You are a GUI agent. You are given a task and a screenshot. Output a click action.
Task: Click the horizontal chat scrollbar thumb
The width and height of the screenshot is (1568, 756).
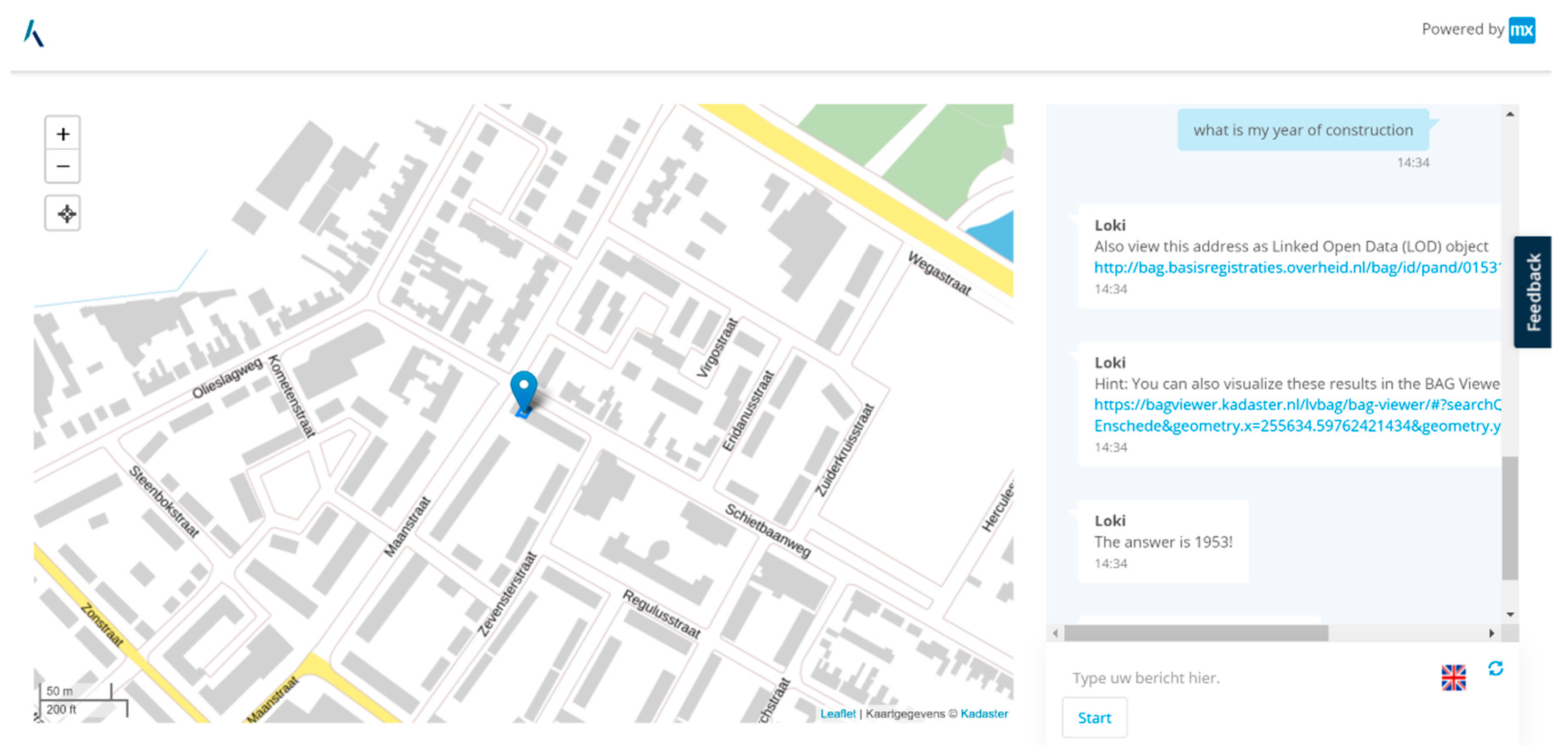tap(1195, 633)
